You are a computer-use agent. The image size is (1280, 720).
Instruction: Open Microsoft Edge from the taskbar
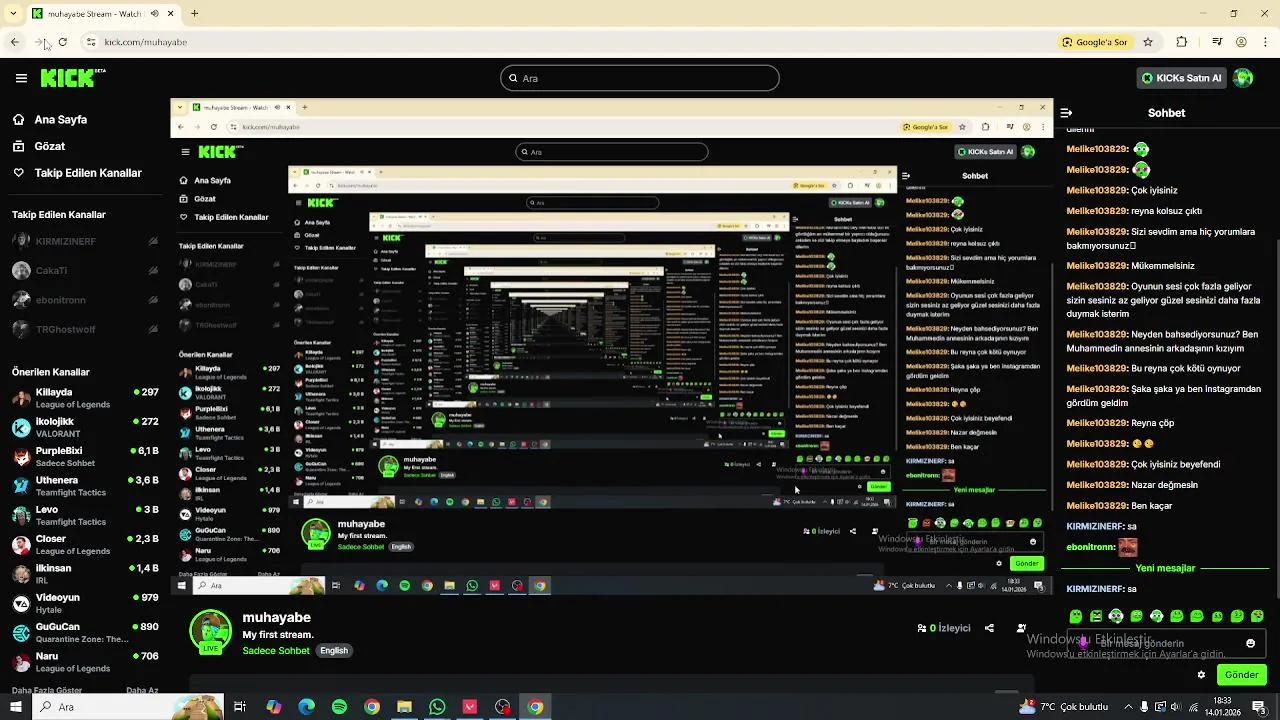pos(306,707)
